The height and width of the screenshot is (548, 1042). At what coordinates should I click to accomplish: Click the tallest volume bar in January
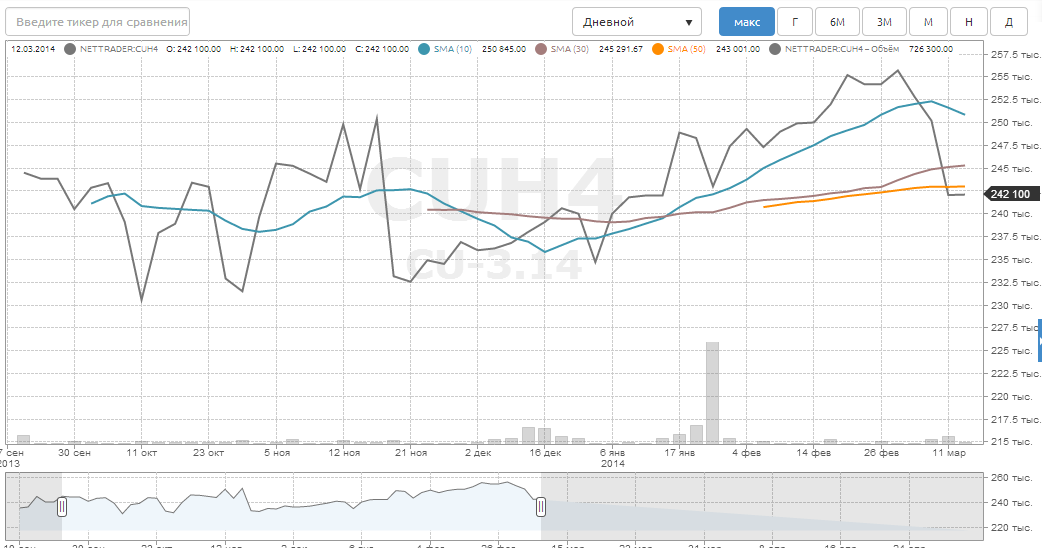point(712,392)
